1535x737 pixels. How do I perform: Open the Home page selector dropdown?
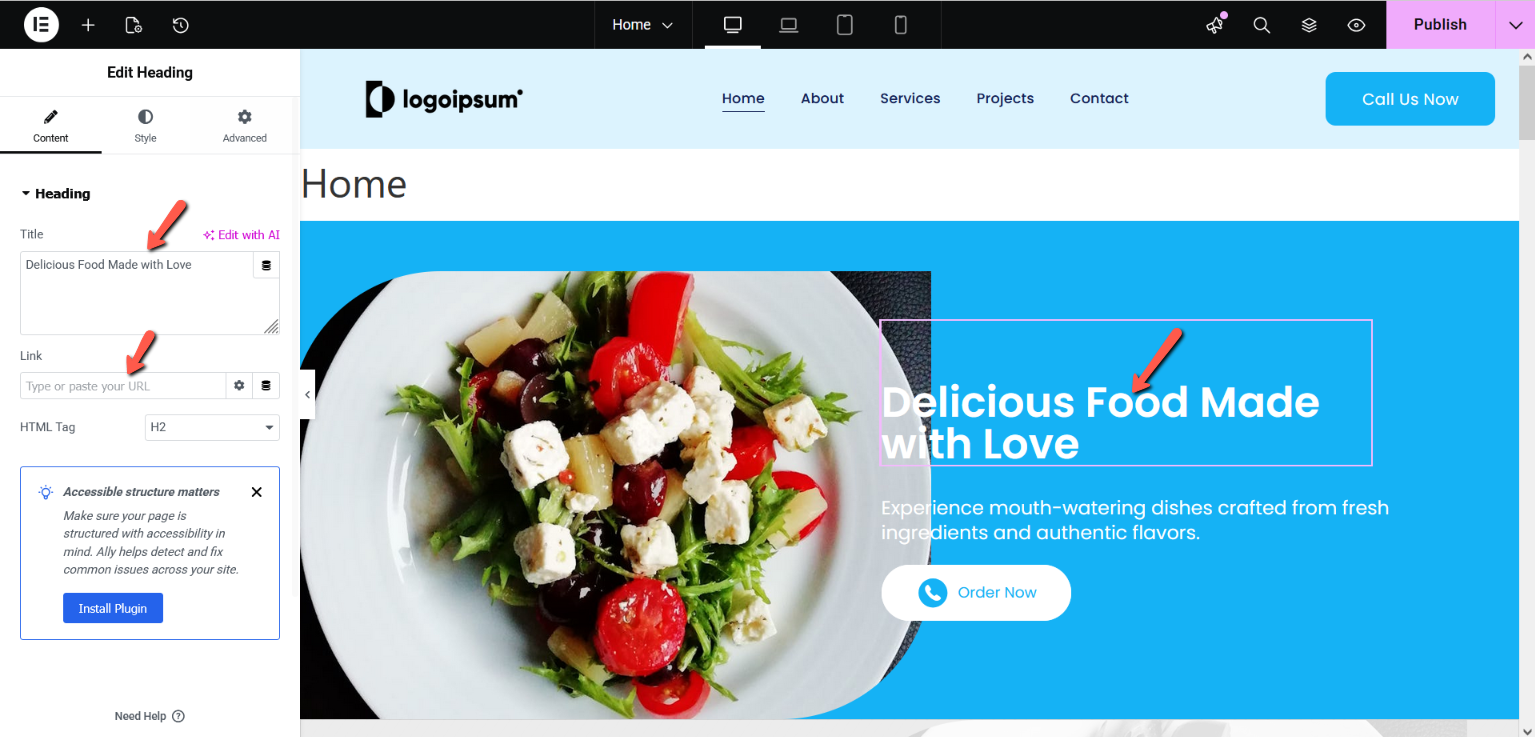[x=643, y=25]
